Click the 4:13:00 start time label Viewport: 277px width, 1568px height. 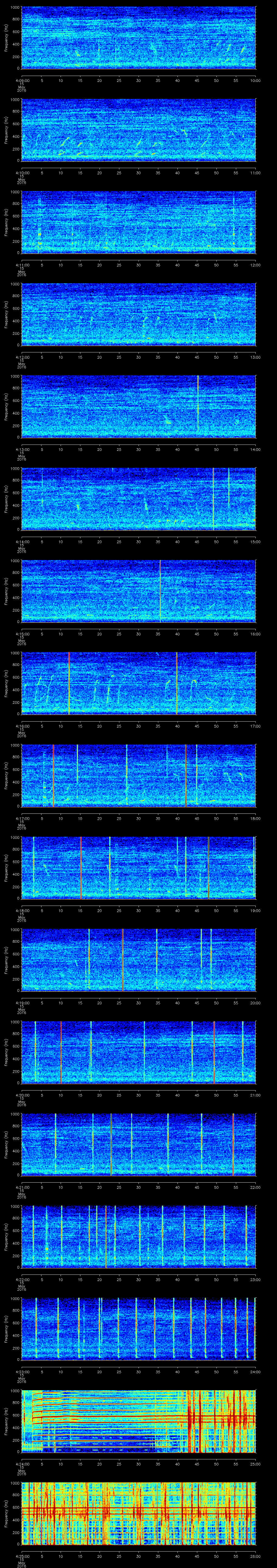tap(22, 449)
